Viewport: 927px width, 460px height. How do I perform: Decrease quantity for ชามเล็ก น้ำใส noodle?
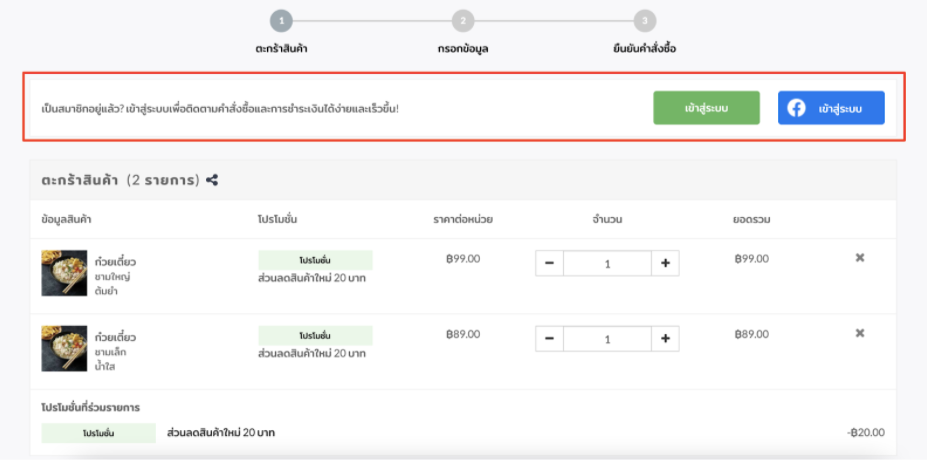549,339
